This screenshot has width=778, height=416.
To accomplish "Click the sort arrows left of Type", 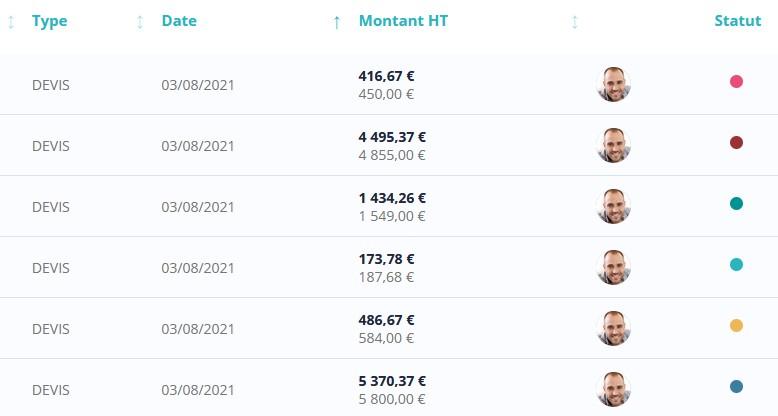I will point(11,22).
